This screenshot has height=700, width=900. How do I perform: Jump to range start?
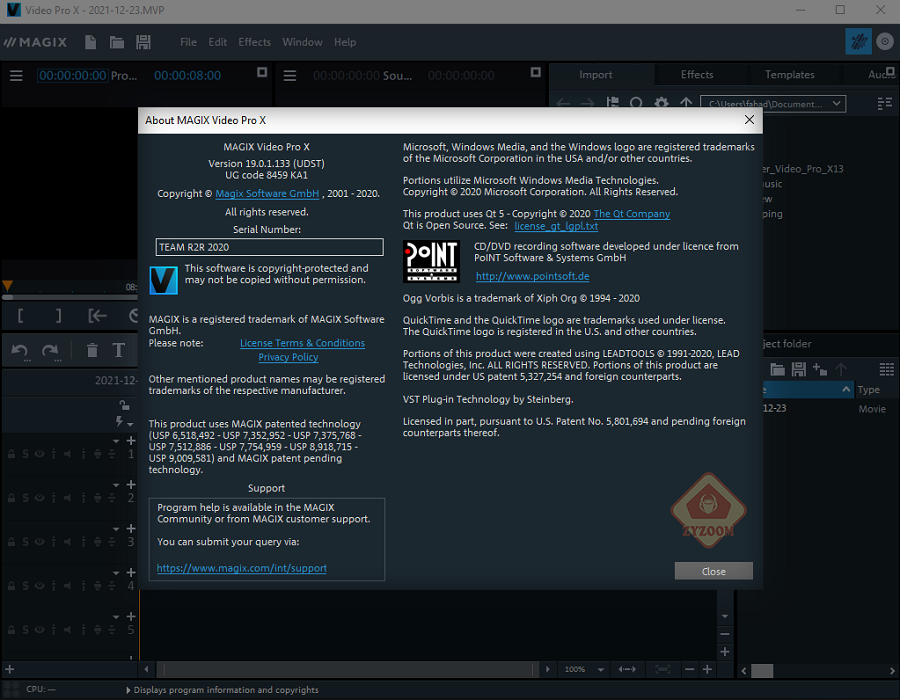pyautogui.click(x=97, y=316)
